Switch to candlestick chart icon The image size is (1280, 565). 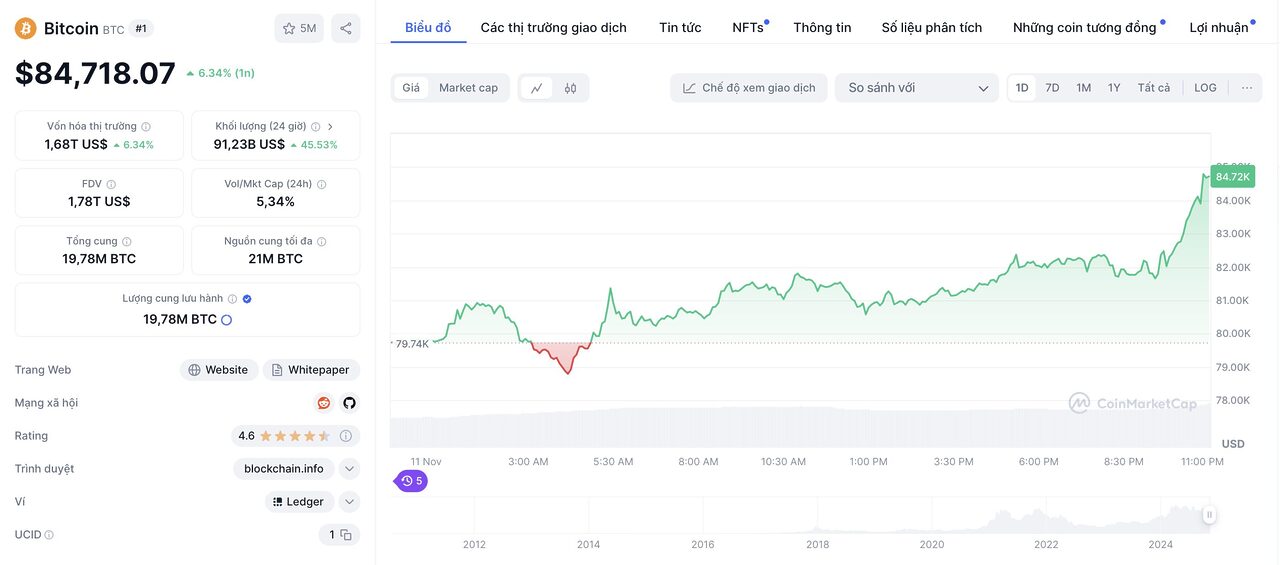point(570,88)
